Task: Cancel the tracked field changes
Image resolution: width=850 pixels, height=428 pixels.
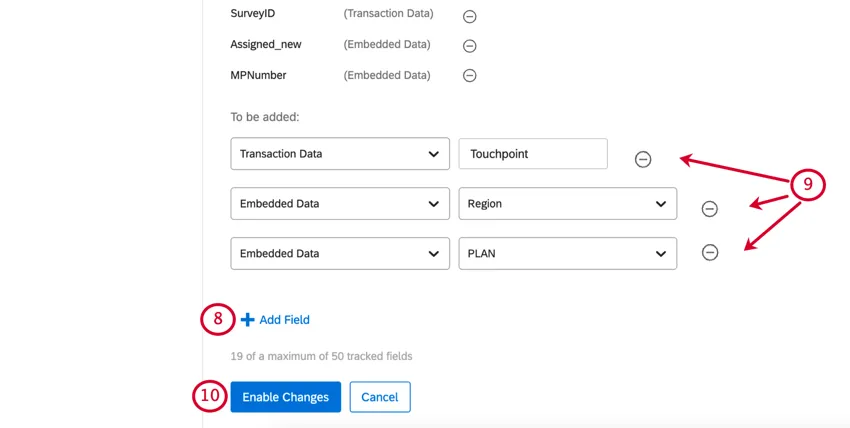Action: [380, 397]
